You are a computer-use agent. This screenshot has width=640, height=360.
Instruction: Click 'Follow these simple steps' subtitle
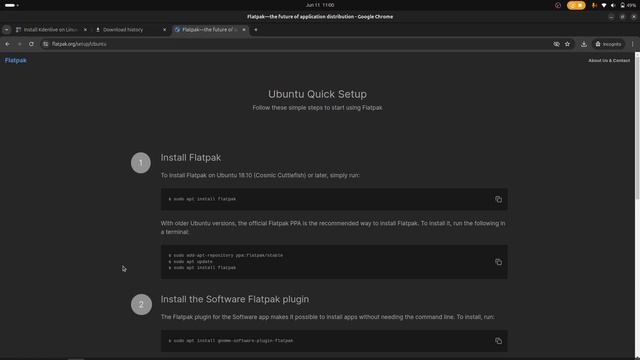tap(317, 108)
